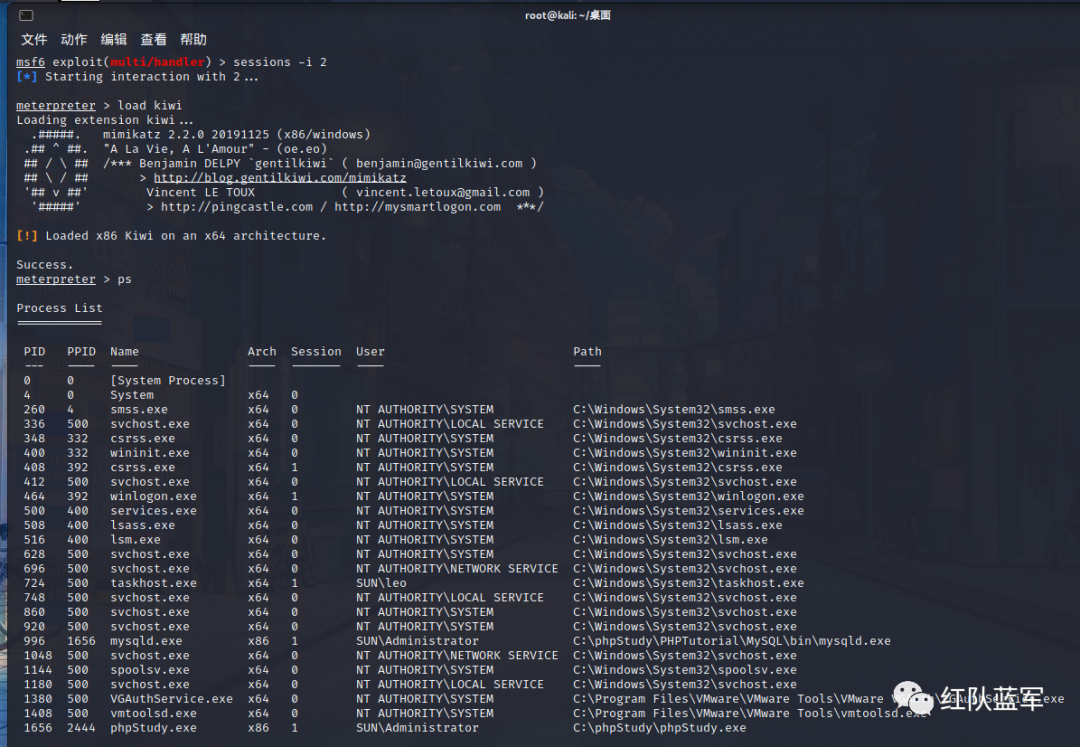Open the 文件 menu

(x=34, y=39)
